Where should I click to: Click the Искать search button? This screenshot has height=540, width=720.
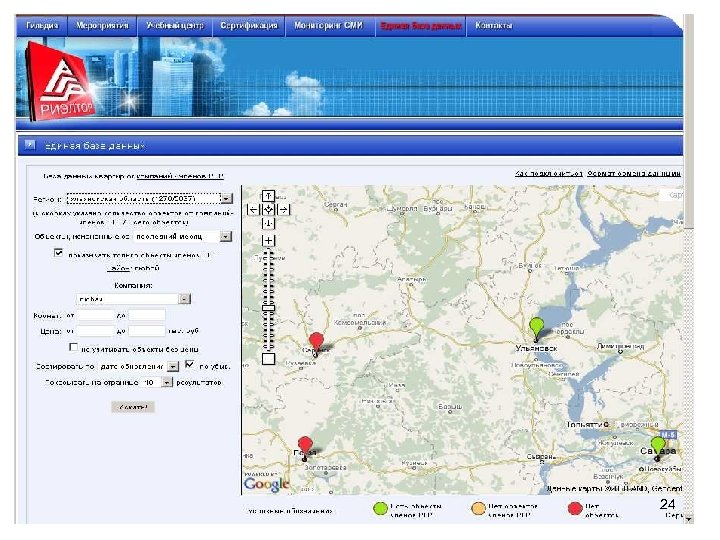[x=133, y=407]
